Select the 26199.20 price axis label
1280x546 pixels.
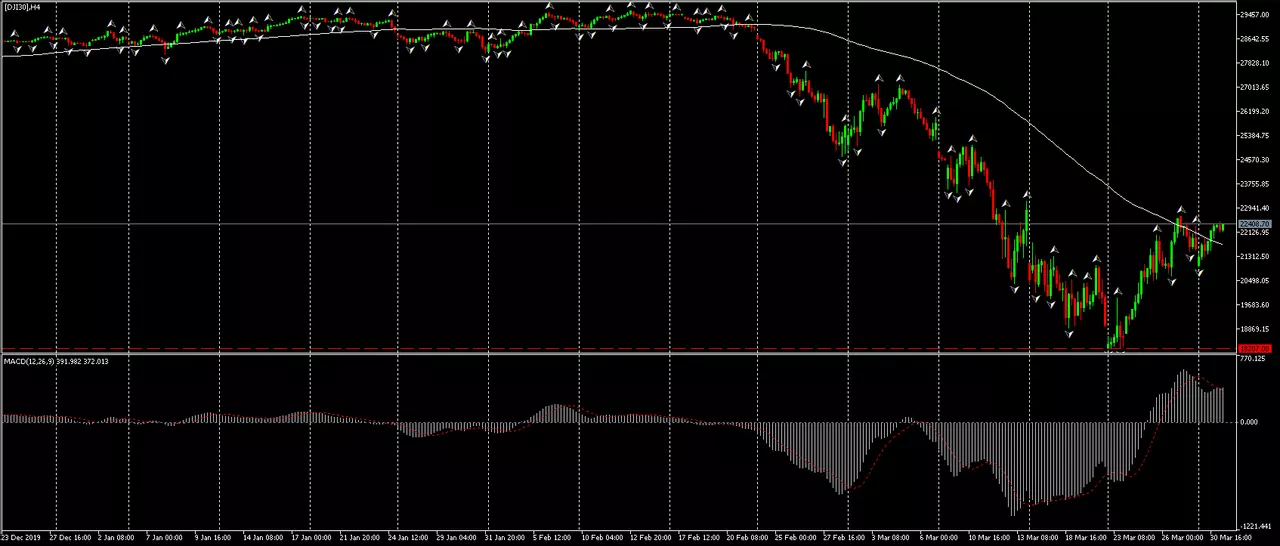[1254, 112]
